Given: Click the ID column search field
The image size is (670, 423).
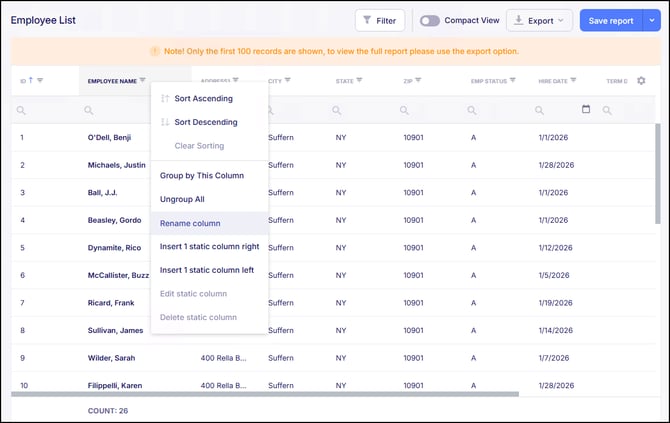Looking at the screenshot, I should coord(45,110).
